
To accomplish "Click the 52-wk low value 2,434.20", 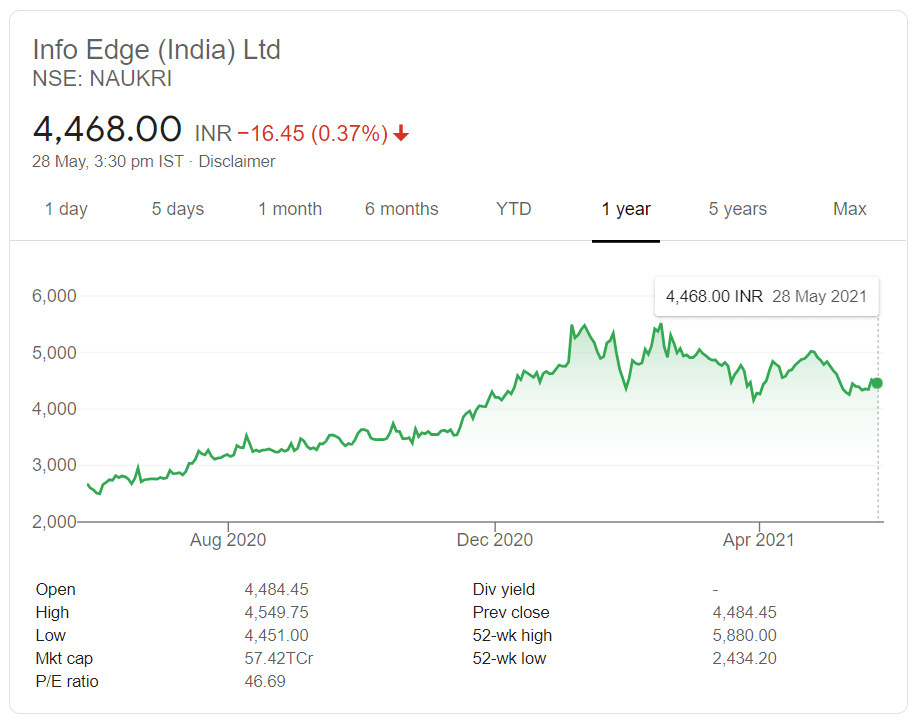I will pyautogui.click(x=744, y=658).
